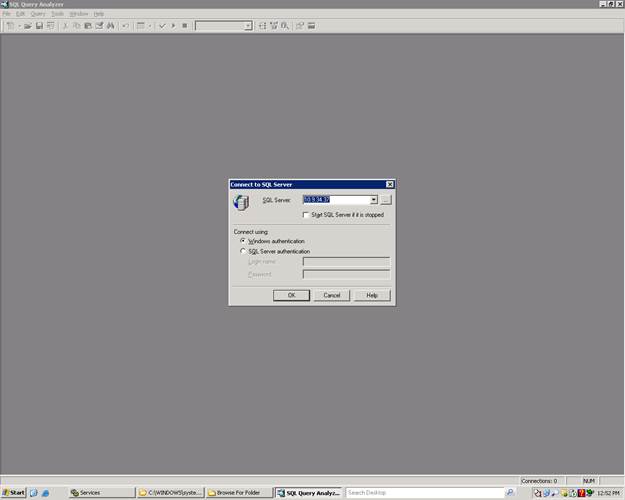Switch to Browse For Folder taskbar button
Screen dimensions: 625x500
pyautogui.click(x=240, y=493)
